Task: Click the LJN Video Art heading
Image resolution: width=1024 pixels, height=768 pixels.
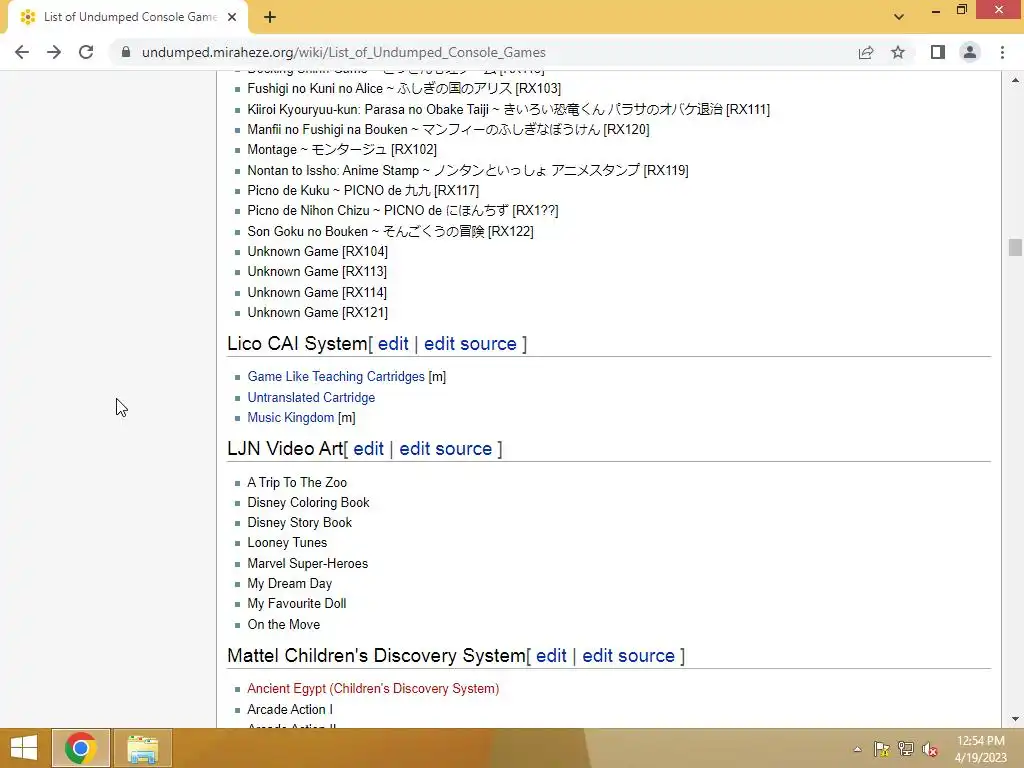Action: (x=285, y=449)
